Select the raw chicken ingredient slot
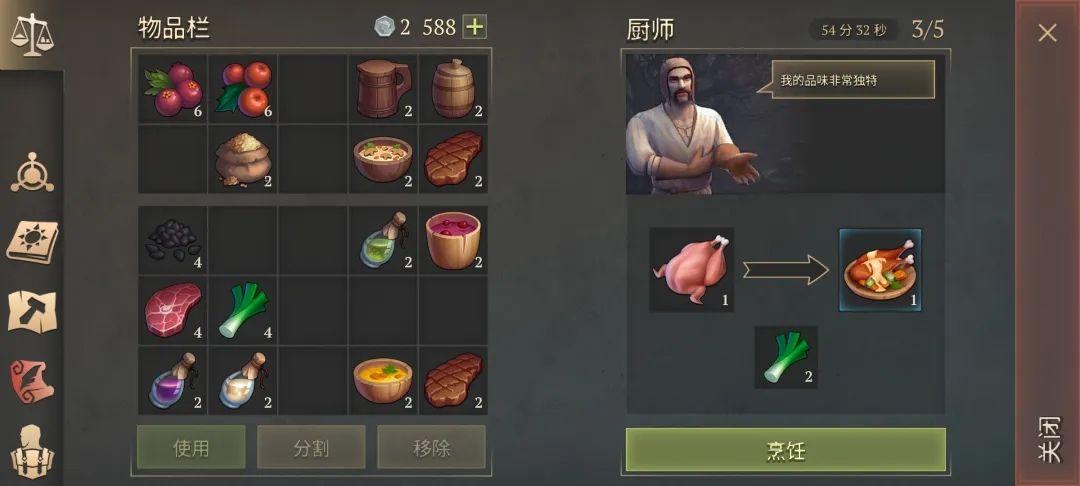1080x486 pixels. [692, 270]
